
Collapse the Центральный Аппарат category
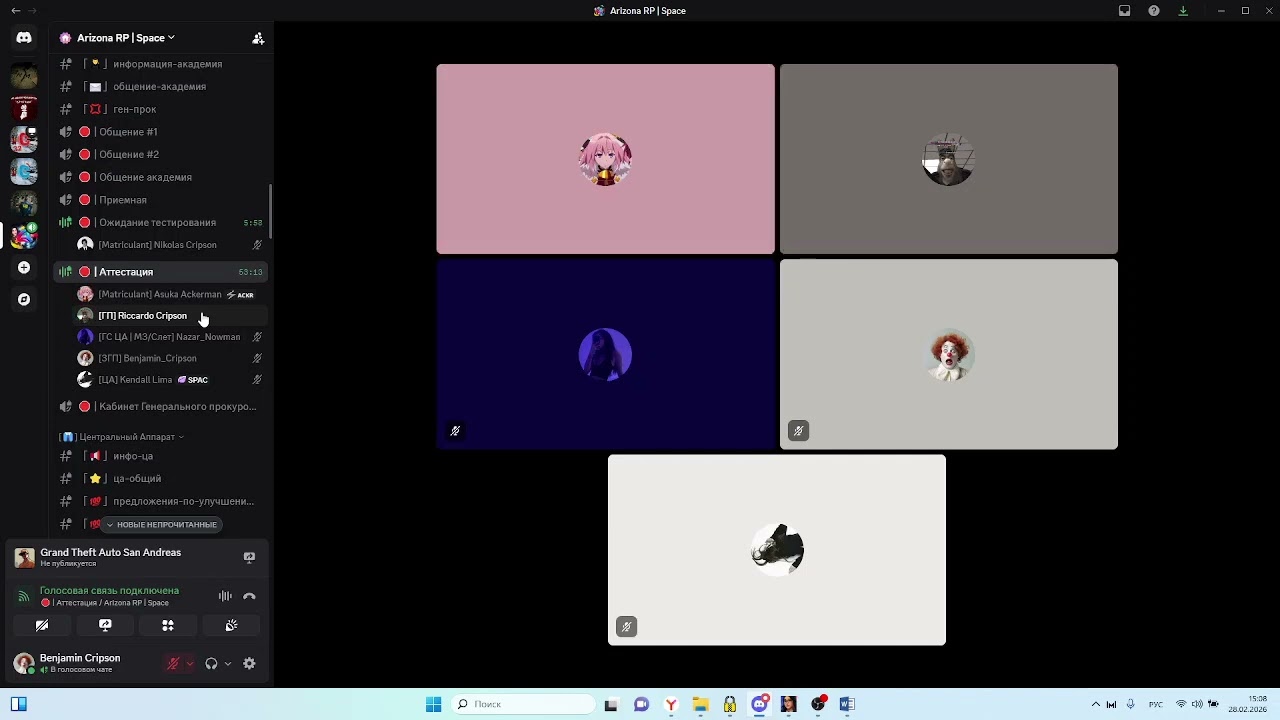tap(122, 437)
